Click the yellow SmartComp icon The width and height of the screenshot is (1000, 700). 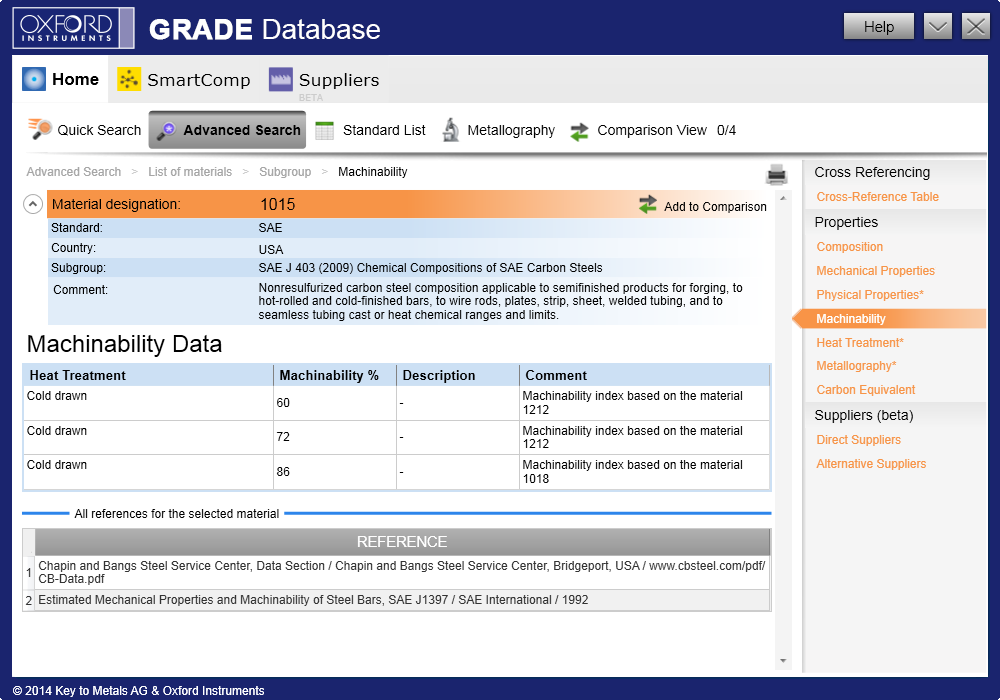129,79
